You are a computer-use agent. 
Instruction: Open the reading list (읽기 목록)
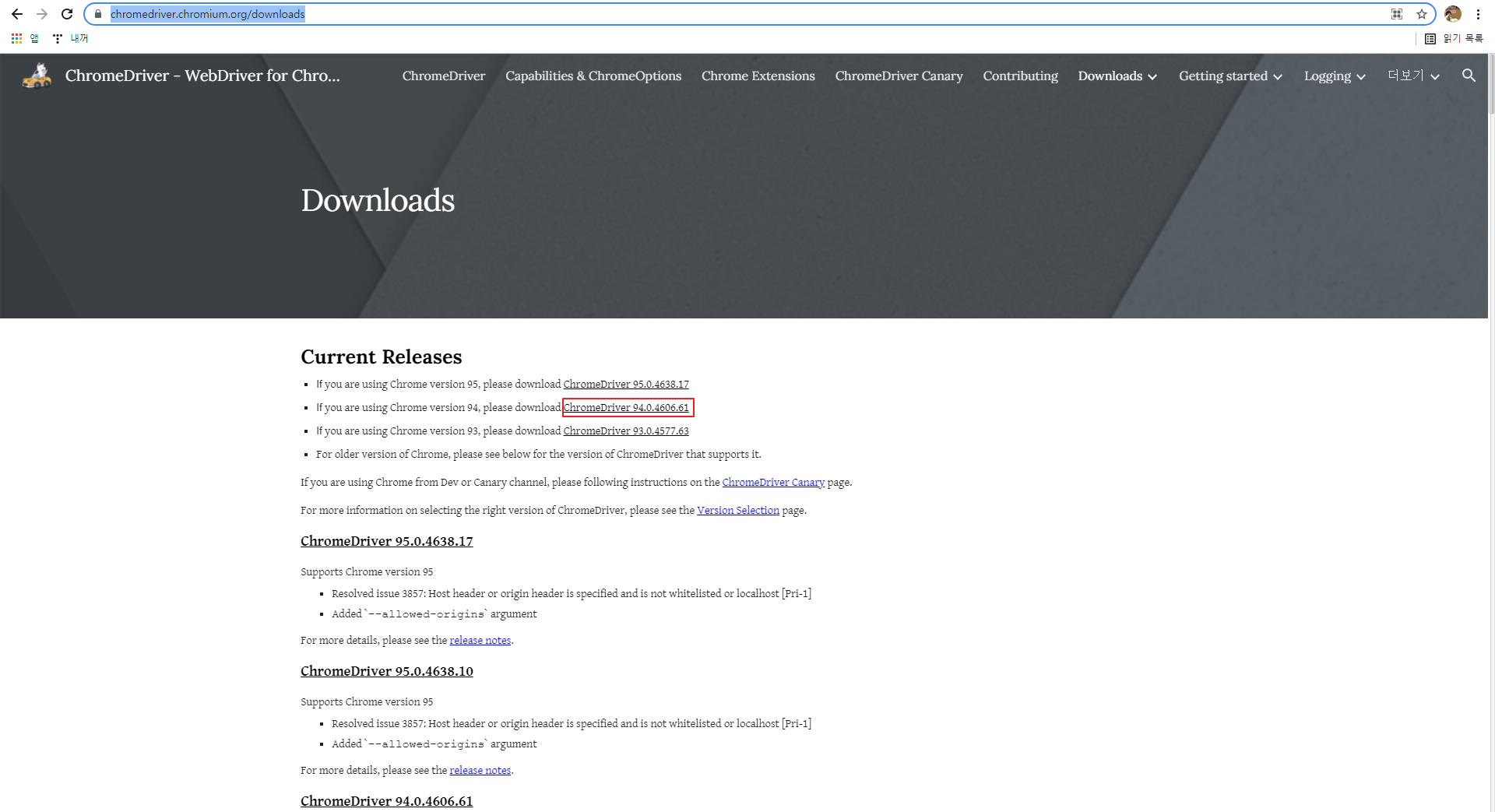pyautogui.click(x=1454, y=38)
